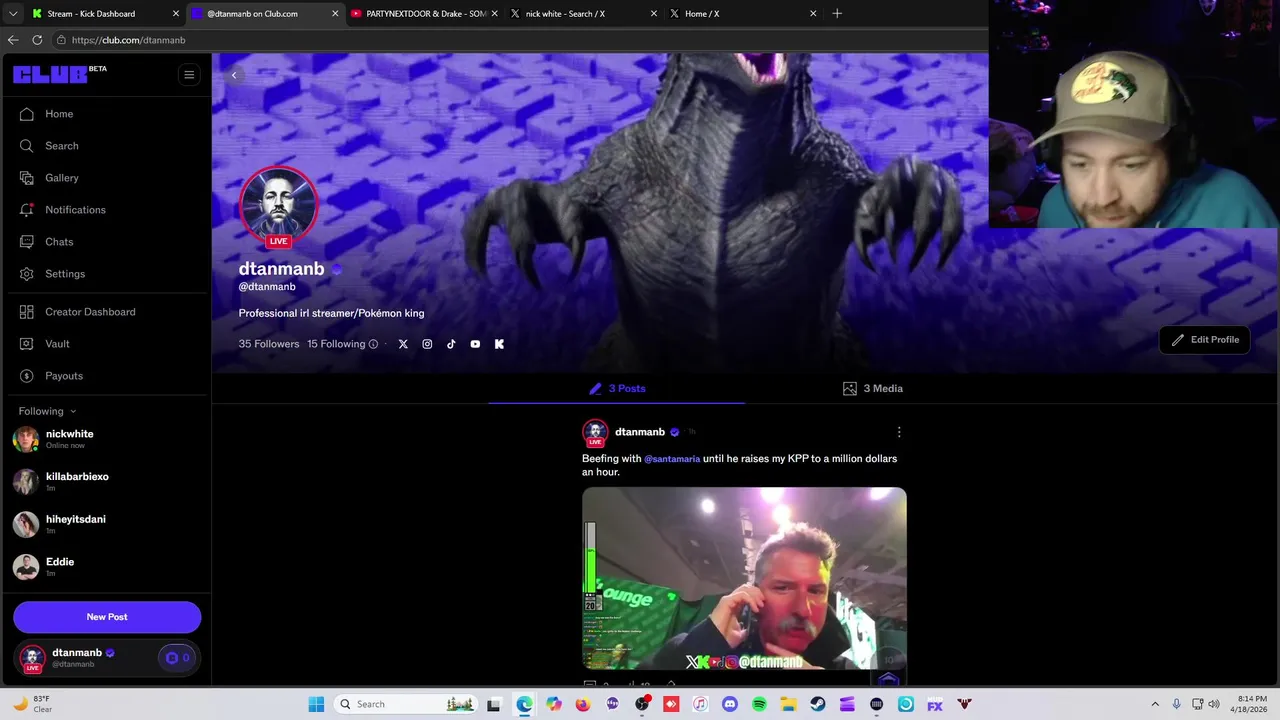This screenshot has width=1280, height=720.
Task: Open the TikTok social link on profile
Action: click(451, 344)
